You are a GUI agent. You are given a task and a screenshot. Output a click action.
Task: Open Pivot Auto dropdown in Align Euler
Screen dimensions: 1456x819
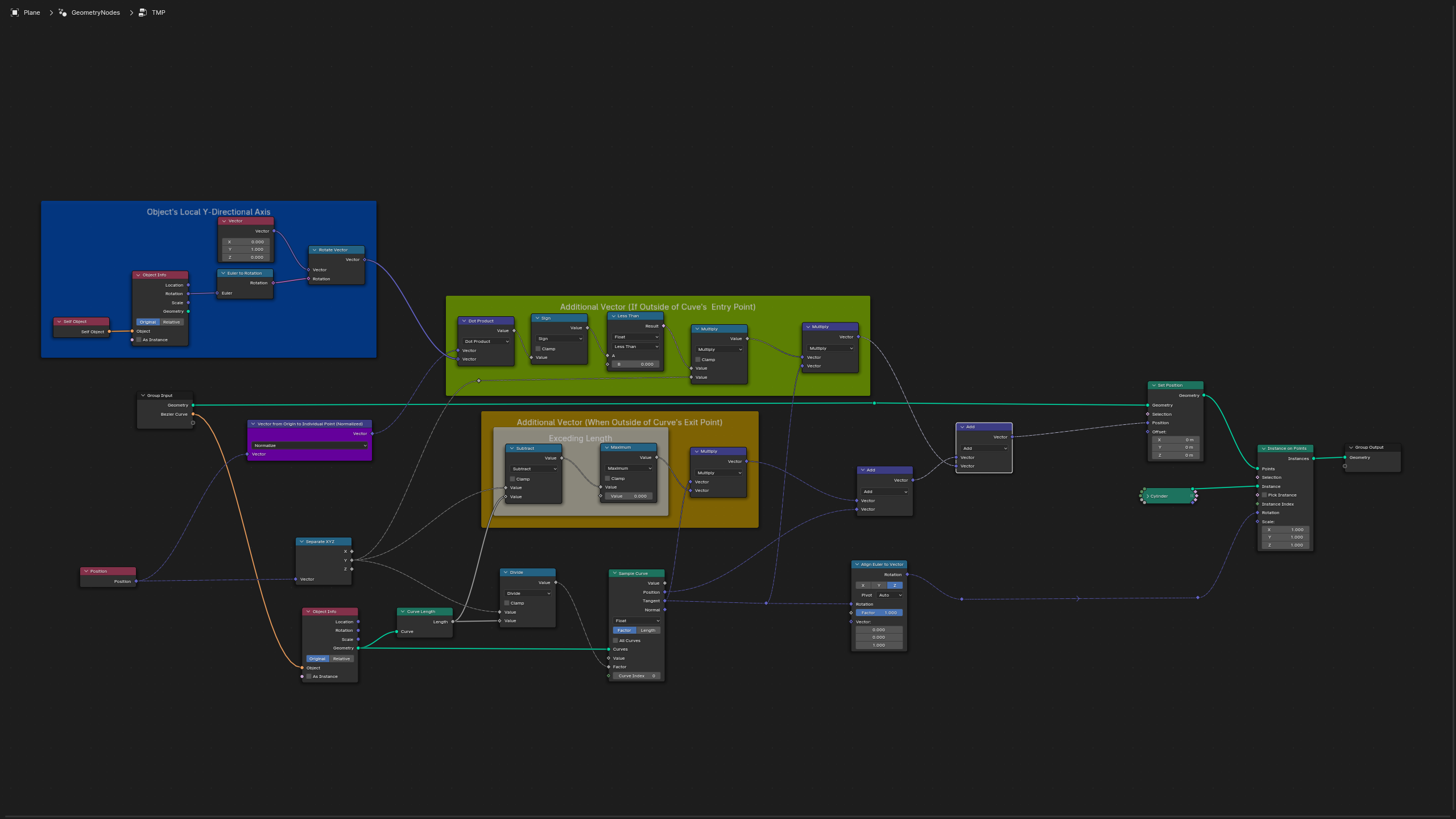click(x=890, y=595)
